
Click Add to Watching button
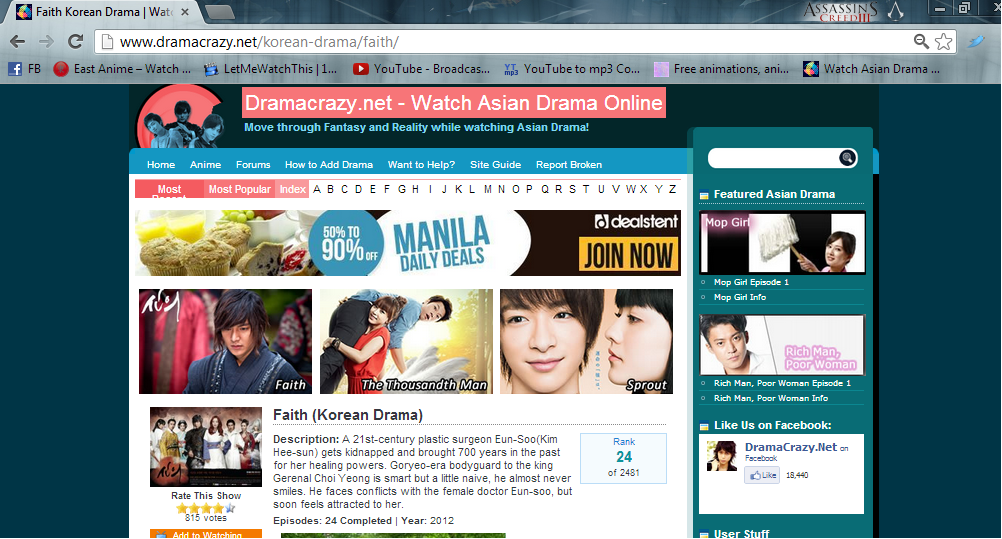pyautogui.click(x=206, y=534)
